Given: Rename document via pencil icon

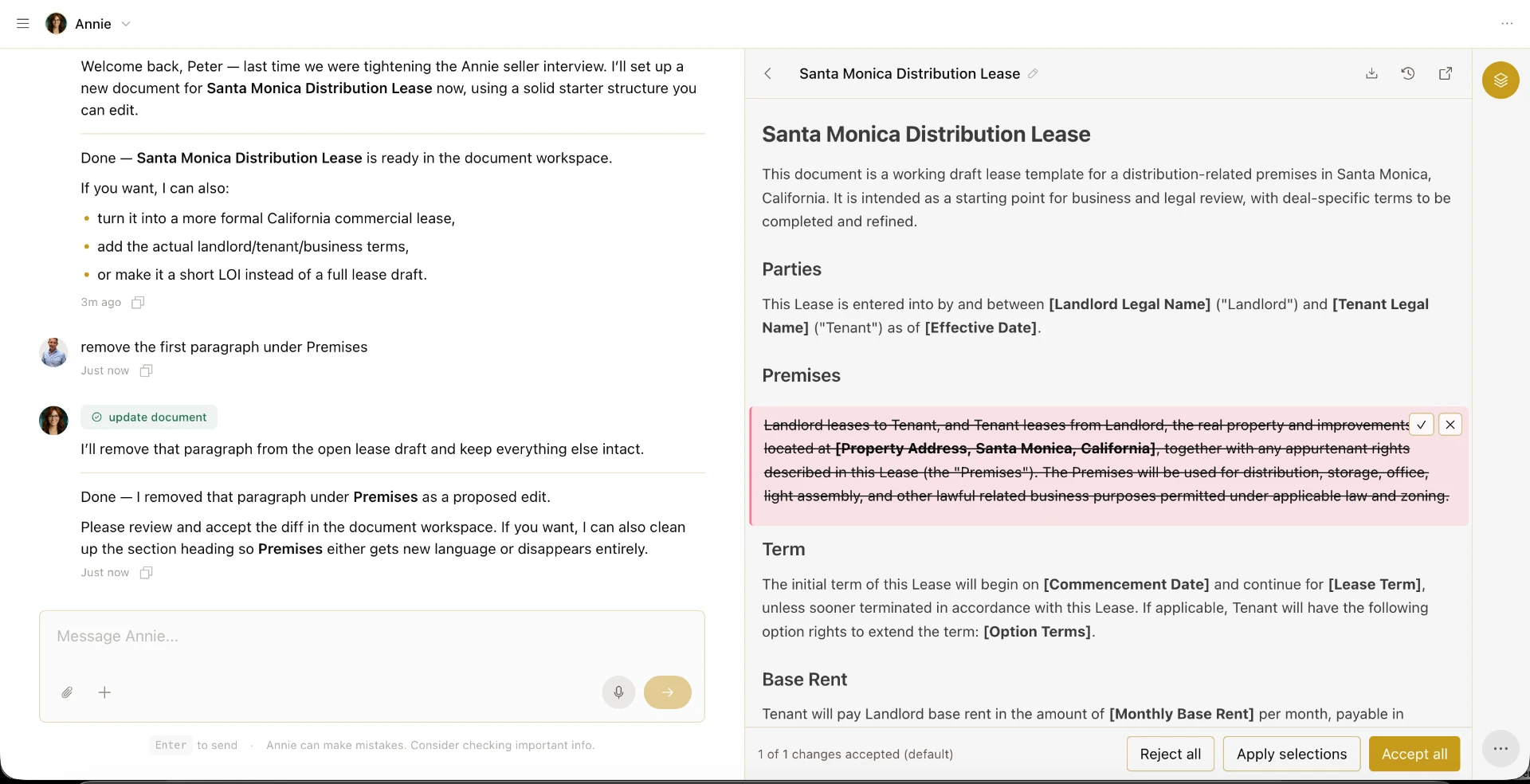Looking at the screenshot, I should click(1033, 73).
